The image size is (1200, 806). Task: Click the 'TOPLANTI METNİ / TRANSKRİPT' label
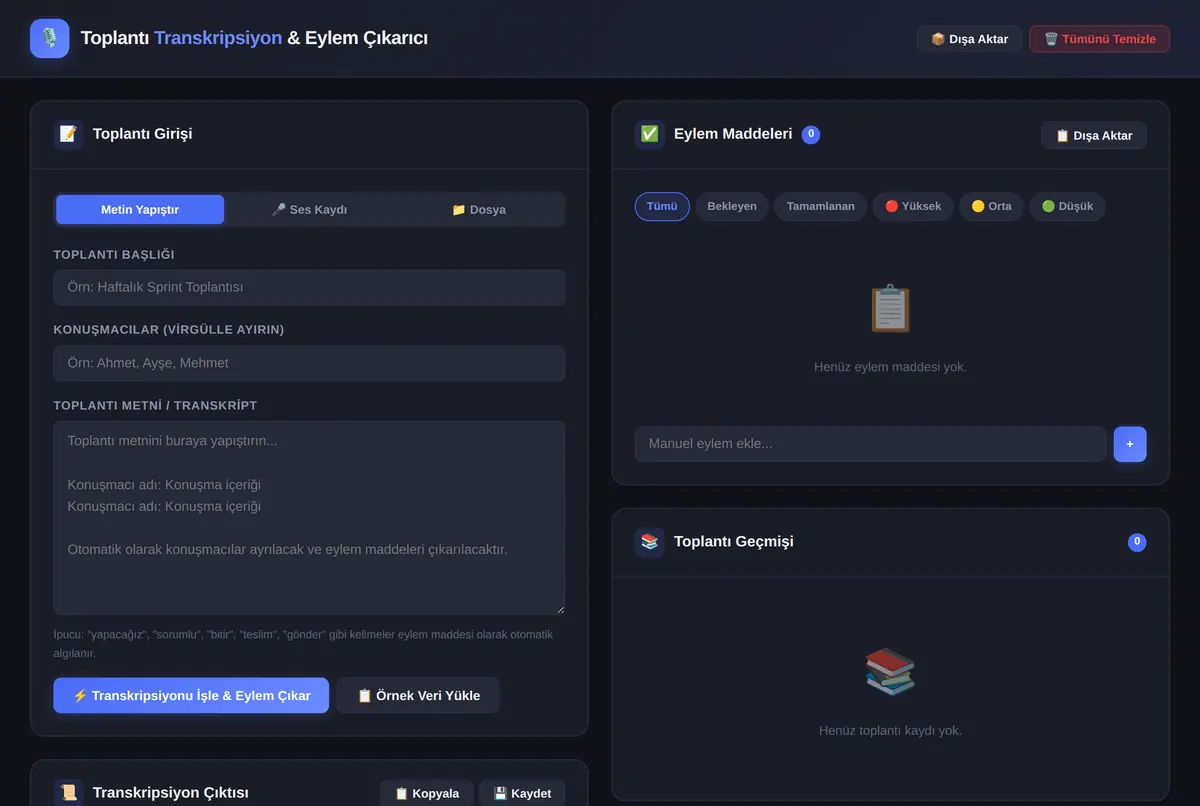pos(155,405)
